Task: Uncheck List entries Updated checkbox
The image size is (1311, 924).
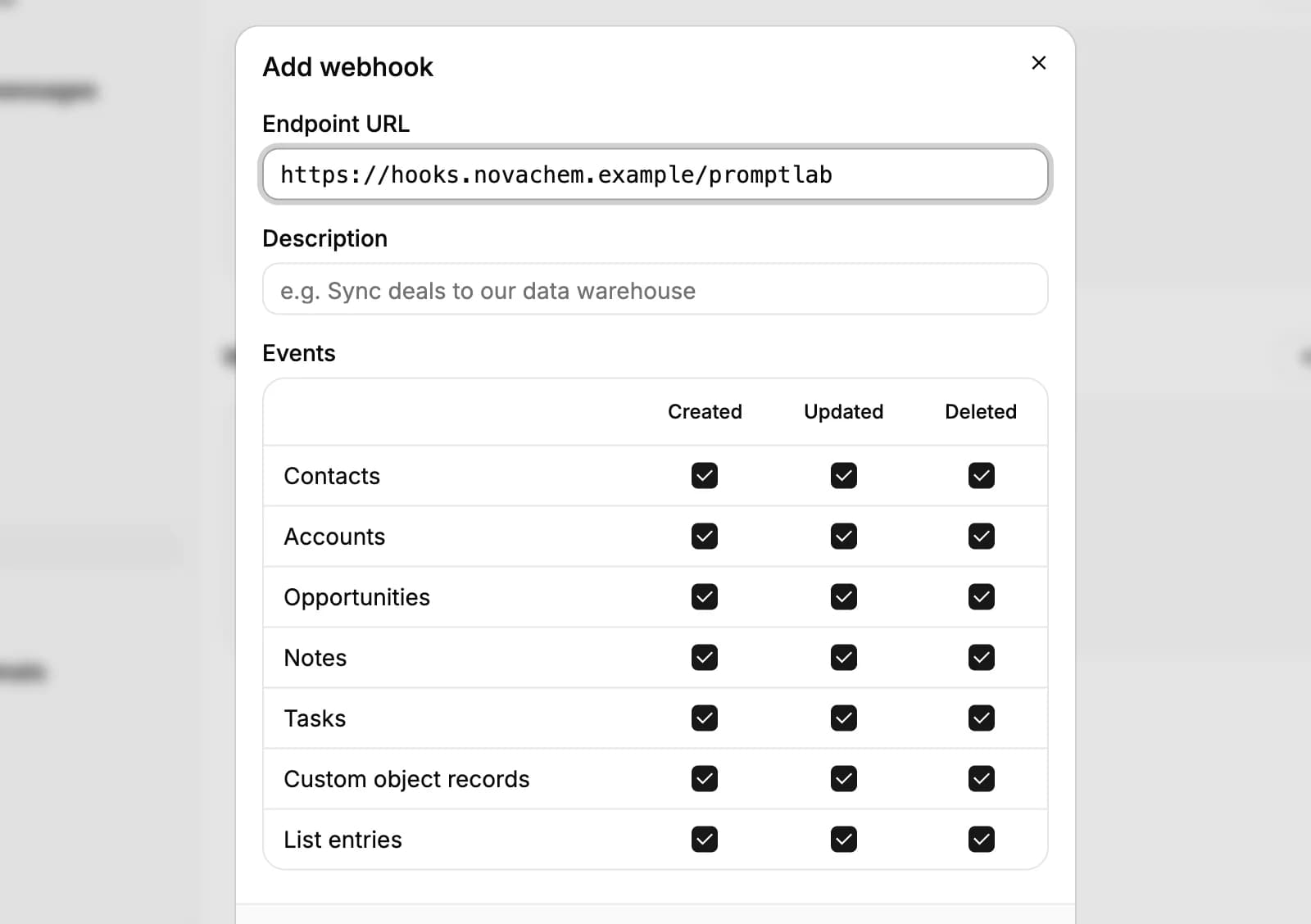Action: 844,840
